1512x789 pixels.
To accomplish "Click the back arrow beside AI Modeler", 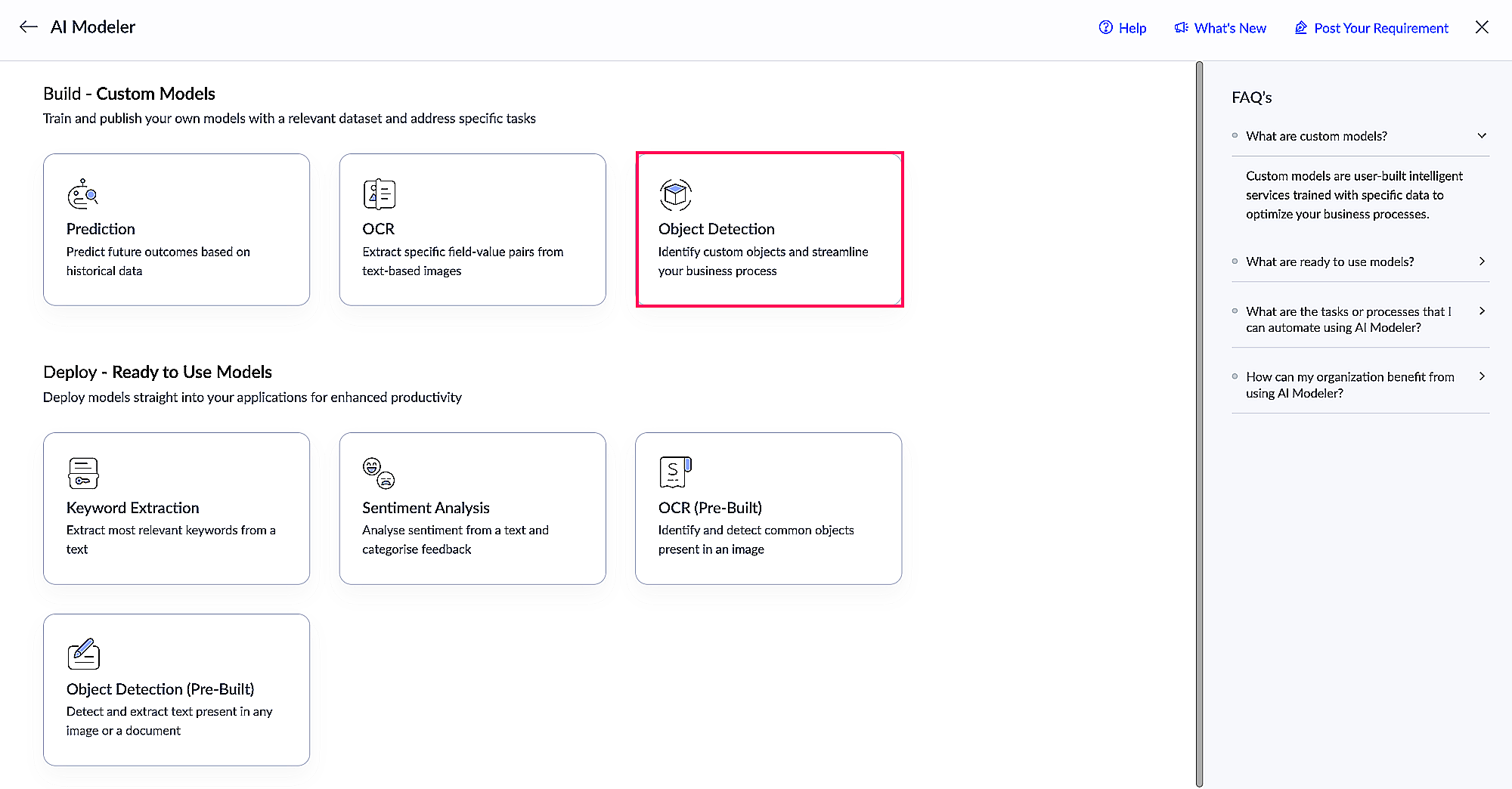I will pyautogui.click(x=29, y=27).
